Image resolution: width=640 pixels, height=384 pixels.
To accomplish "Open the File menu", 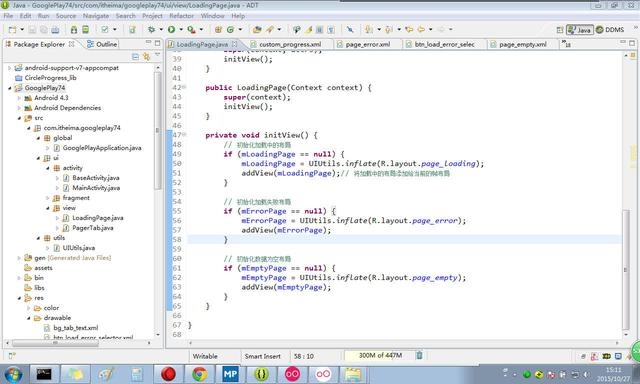I will 8,16.
